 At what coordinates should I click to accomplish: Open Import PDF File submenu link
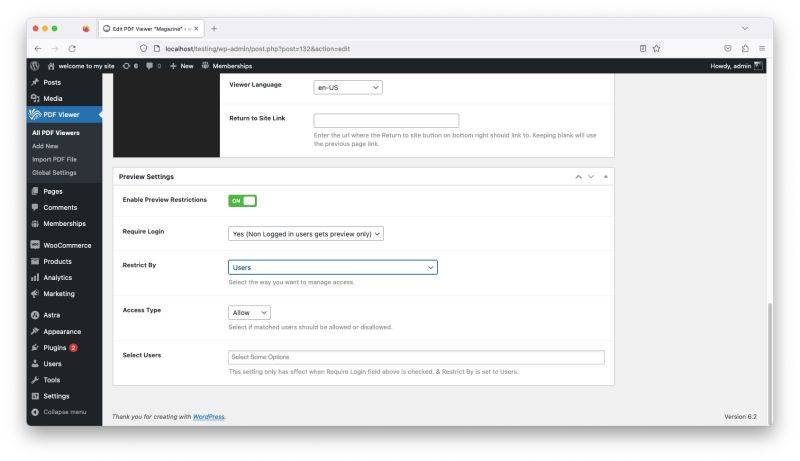[54, 159]
